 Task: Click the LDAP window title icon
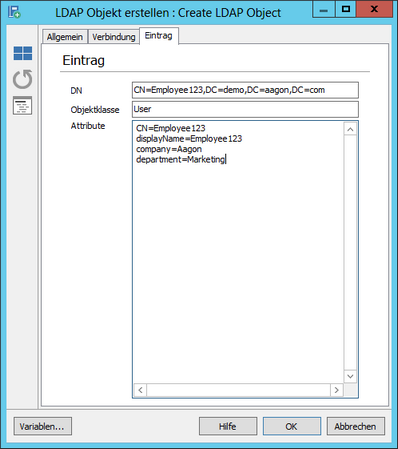tap(14, 12)
